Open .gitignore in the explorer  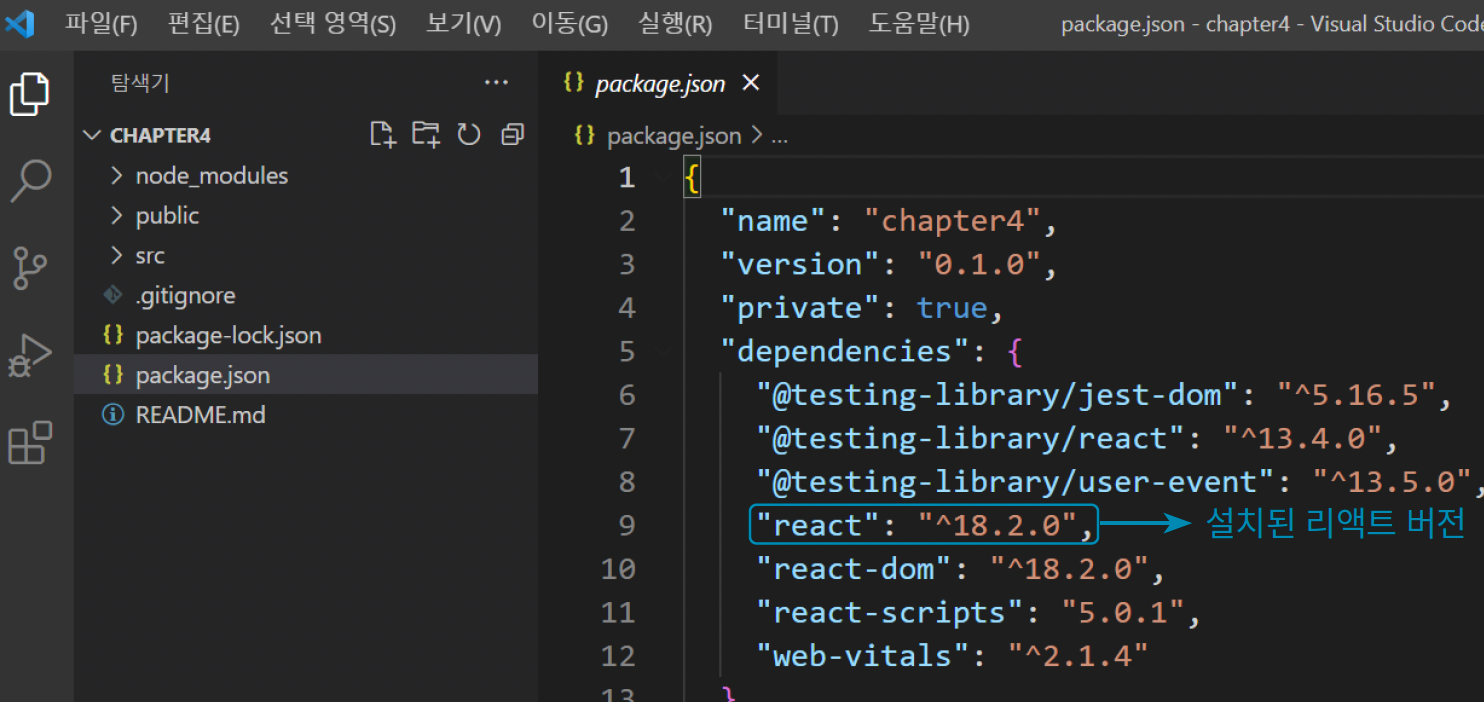pyautogui.click(x=306, y=295)
